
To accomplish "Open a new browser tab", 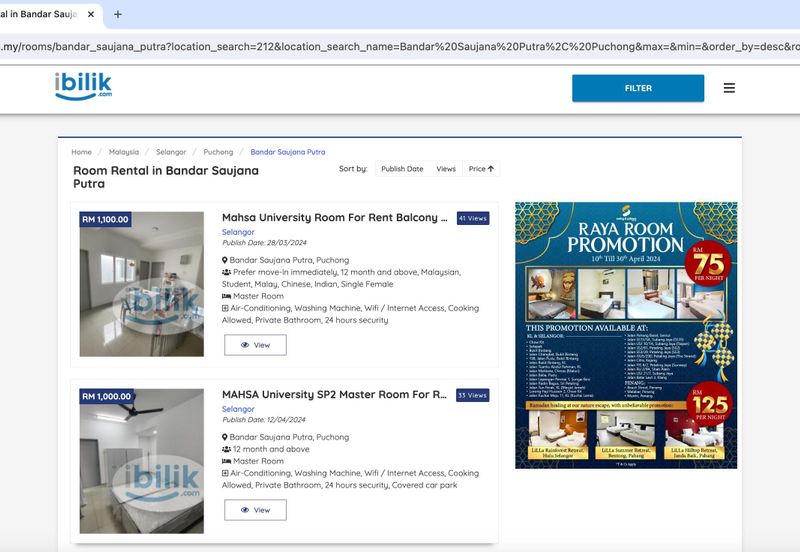I will point(117,14).
